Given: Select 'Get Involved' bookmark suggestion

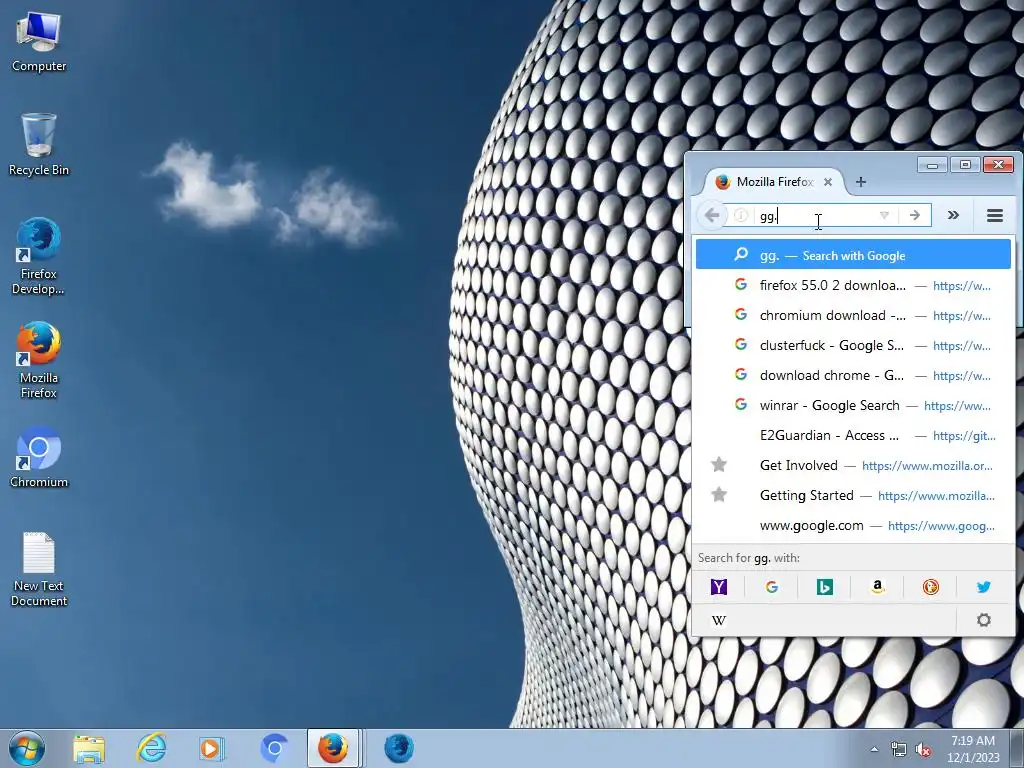Looking at the screenshot, I should point(853,466).
